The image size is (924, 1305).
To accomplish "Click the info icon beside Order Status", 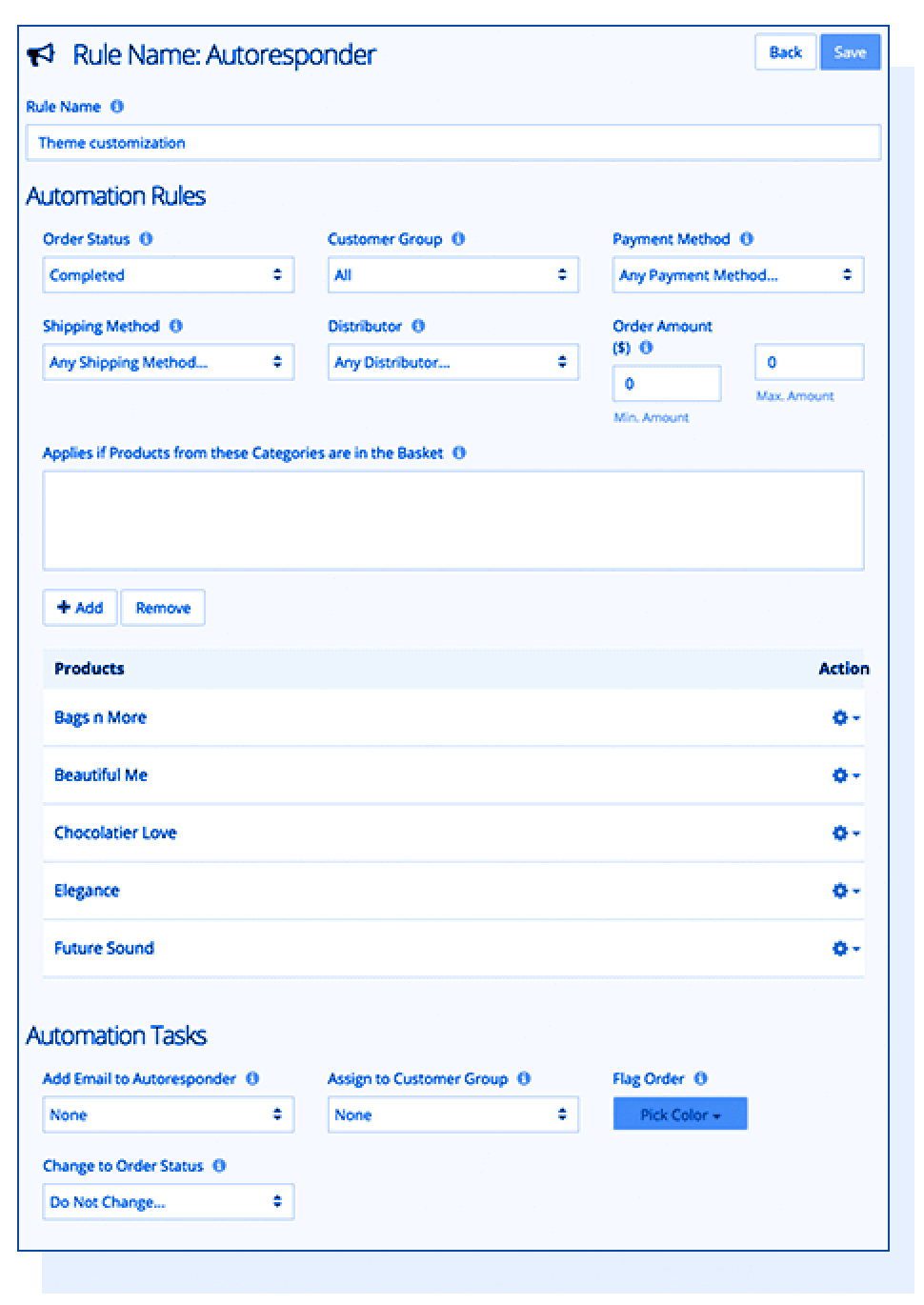I will point(146,239).
